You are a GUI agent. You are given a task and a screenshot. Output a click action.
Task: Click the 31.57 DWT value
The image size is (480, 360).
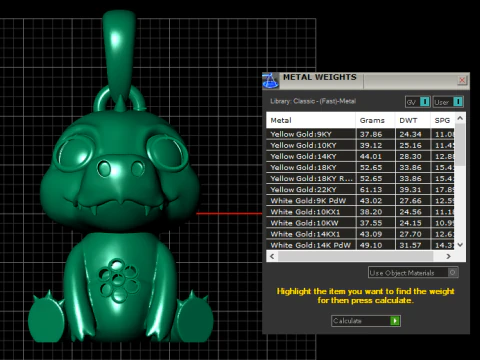point(410,245)
